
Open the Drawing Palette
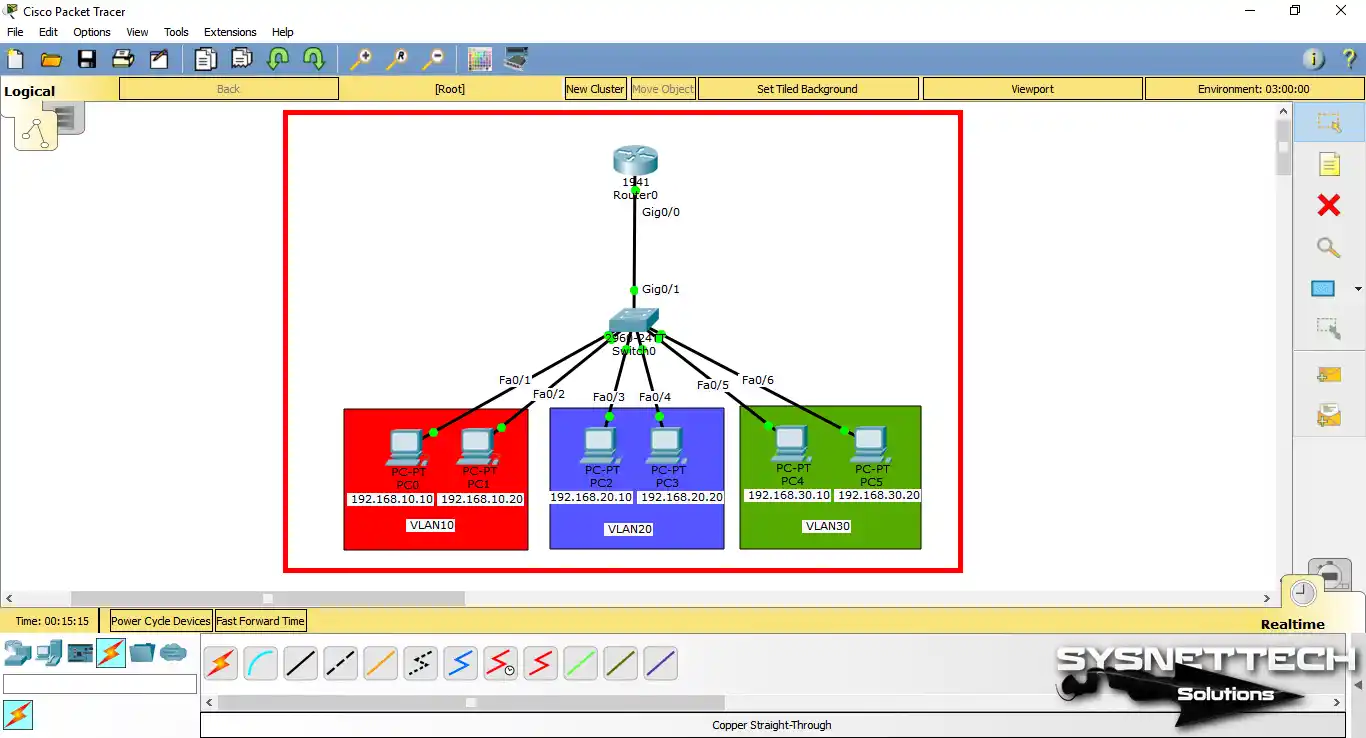(x=480, y=60)
